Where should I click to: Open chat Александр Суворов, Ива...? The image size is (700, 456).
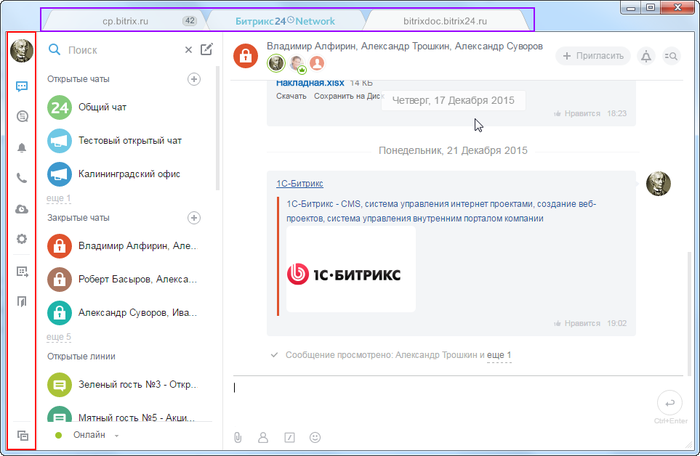pyautogui.click(x=124, y=313)
